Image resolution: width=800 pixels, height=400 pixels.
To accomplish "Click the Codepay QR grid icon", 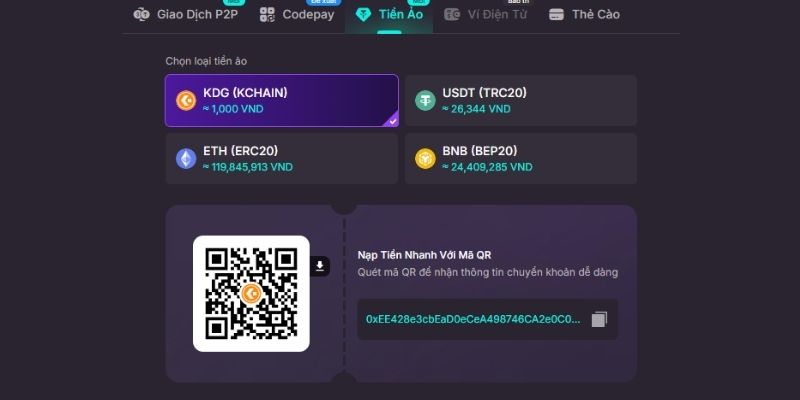I will click(267, 14).
